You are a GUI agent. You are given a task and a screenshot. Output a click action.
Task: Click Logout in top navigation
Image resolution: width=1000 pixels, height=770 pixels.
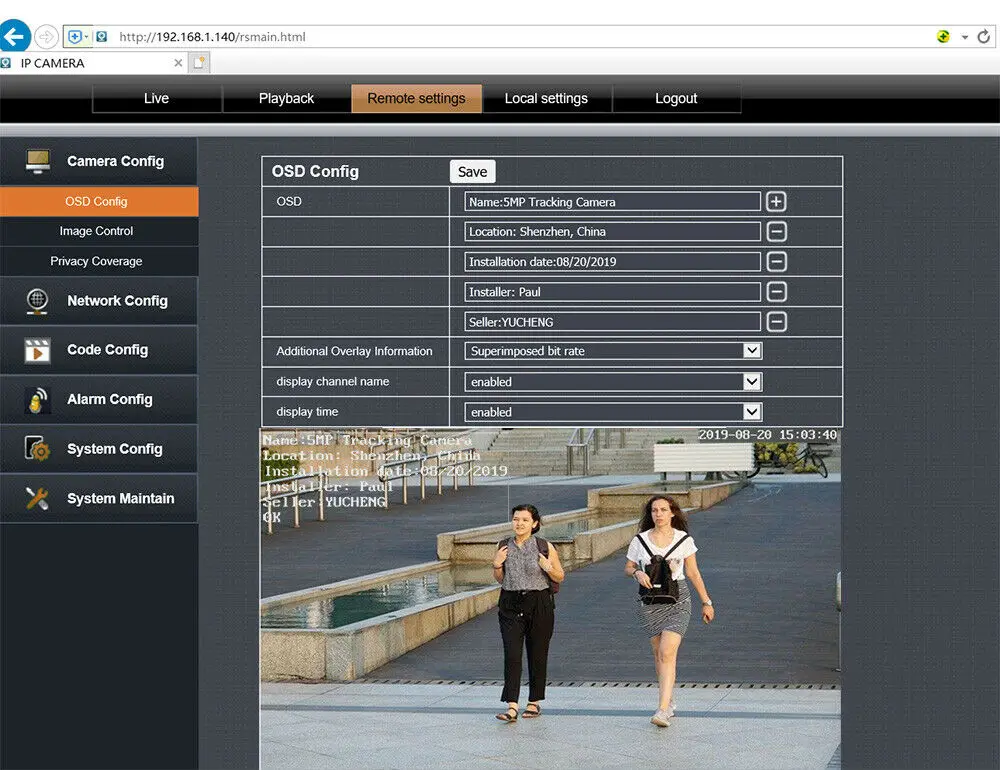676,98
